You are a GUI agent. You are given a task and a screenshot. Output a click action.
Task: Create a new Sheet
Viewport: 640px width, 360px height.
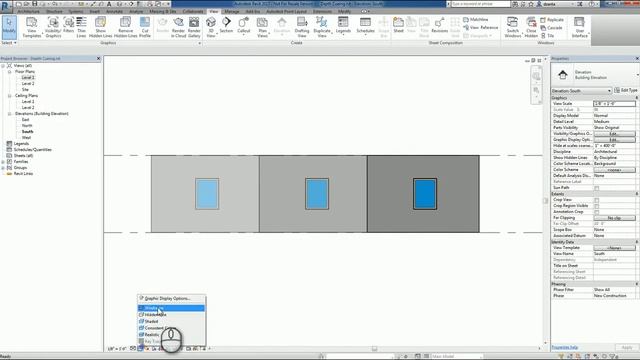[398, 25]
